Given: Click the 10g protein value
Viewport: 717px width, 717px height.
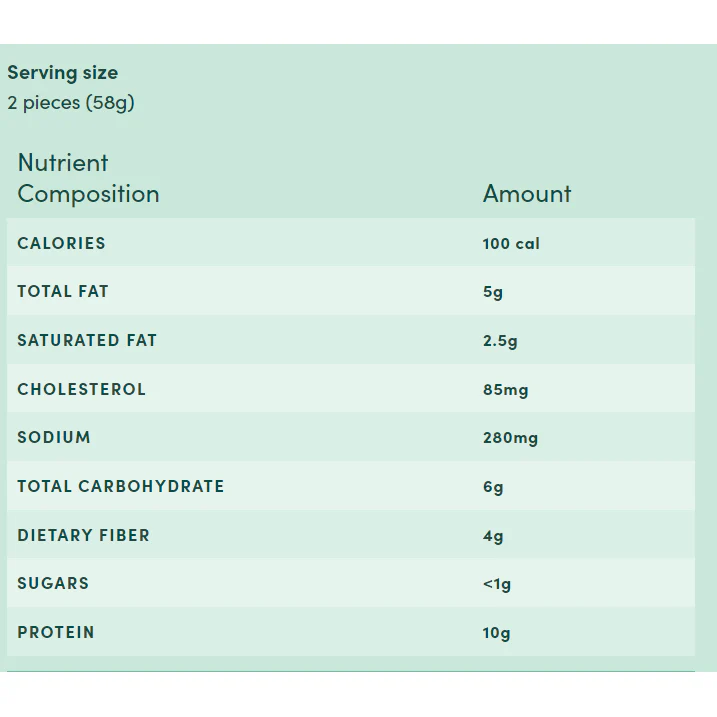Looking at the screenshot, I should pos(496,633).
